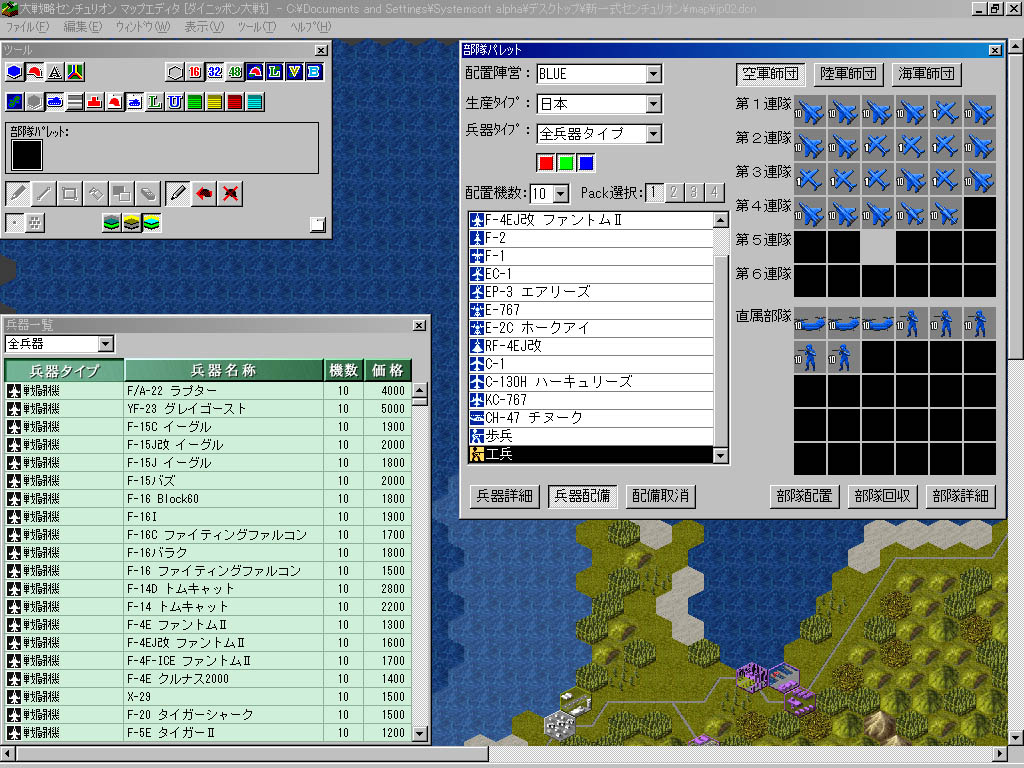The height and width of the screenshot is (768, 1024).
Task: Click the blue tank unit layer icon
Action: (x=54, y=101)
